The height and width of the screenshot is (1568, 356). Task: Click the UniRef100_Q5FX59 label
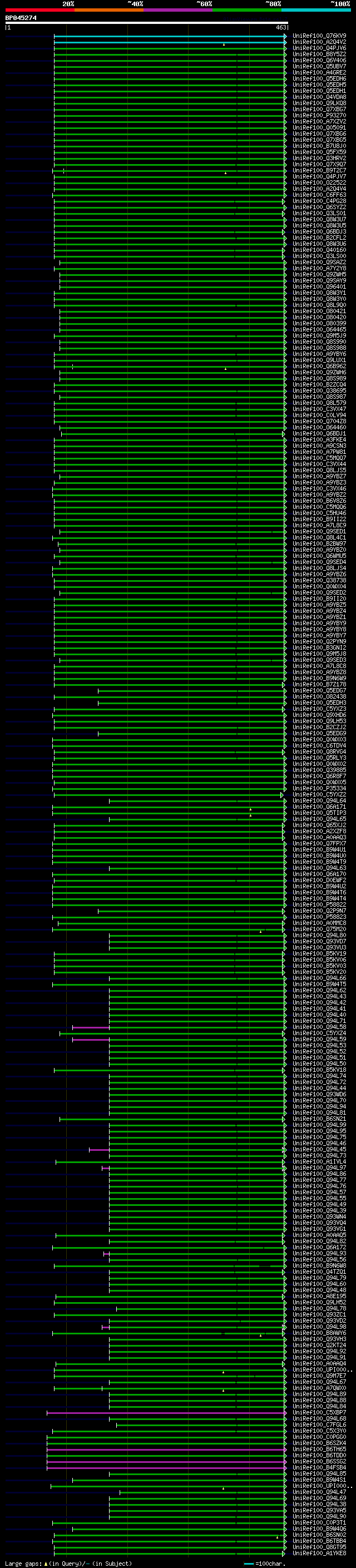tap(319, 152)
